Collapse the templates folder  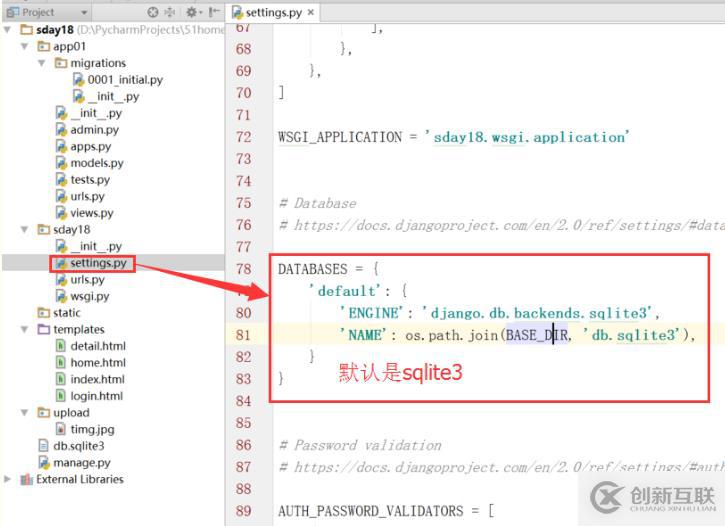tap(25, 330)
